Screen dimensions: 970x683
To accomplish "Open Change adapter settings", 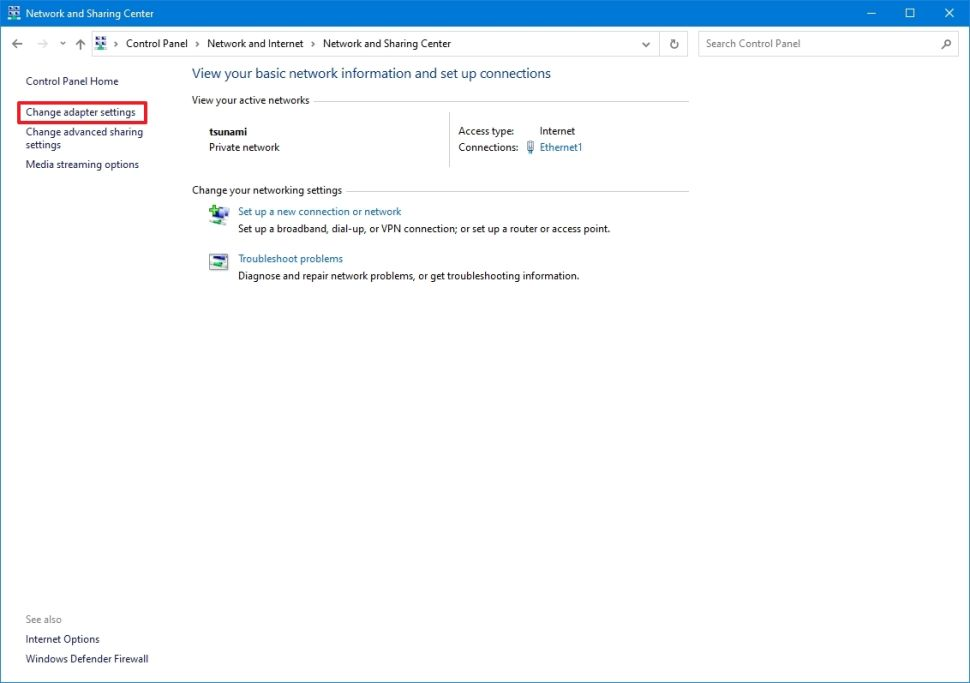I will [x=81, y=112].
